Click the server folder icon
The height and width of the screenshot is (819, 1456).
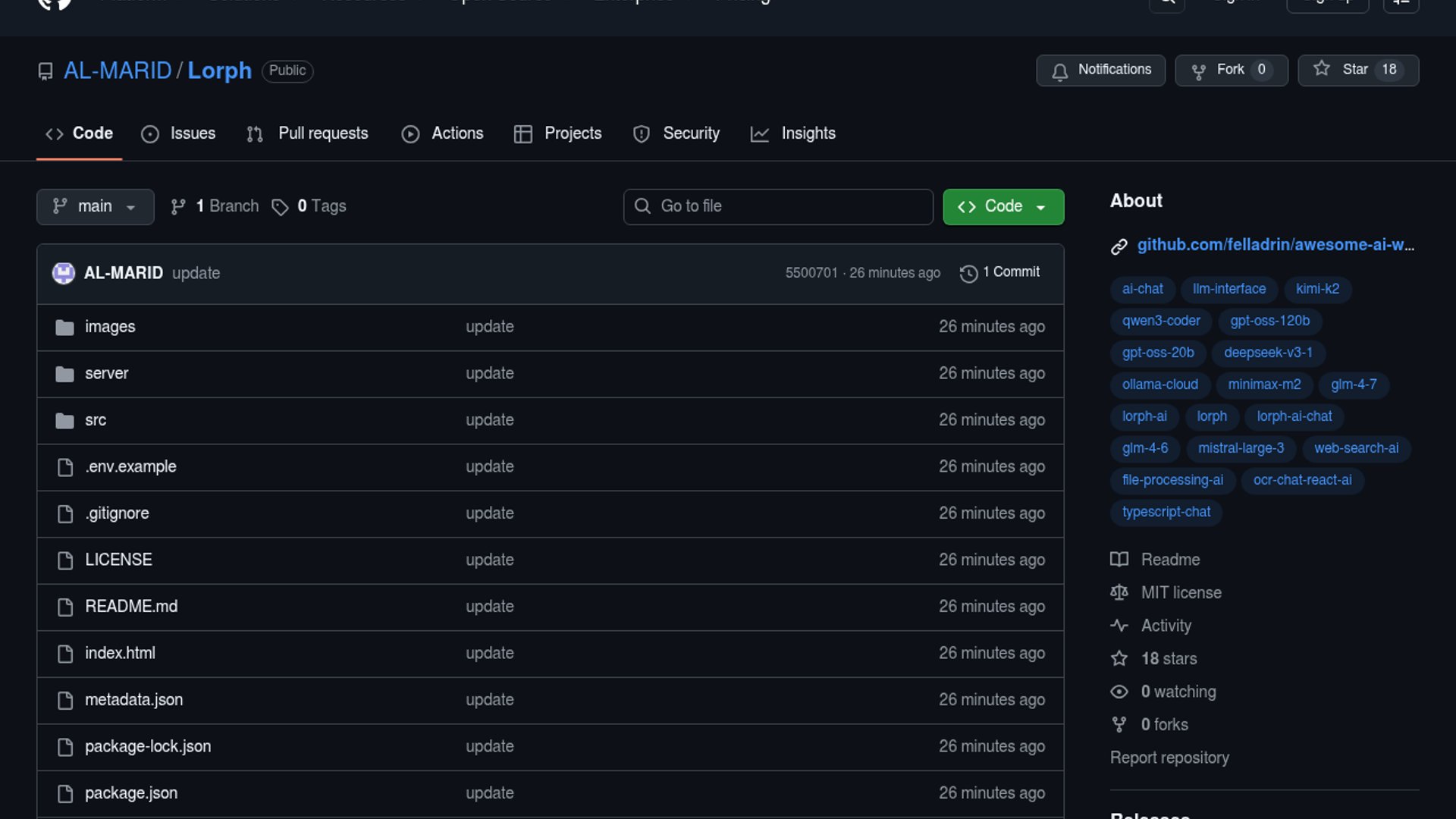[x=65, y=374]
